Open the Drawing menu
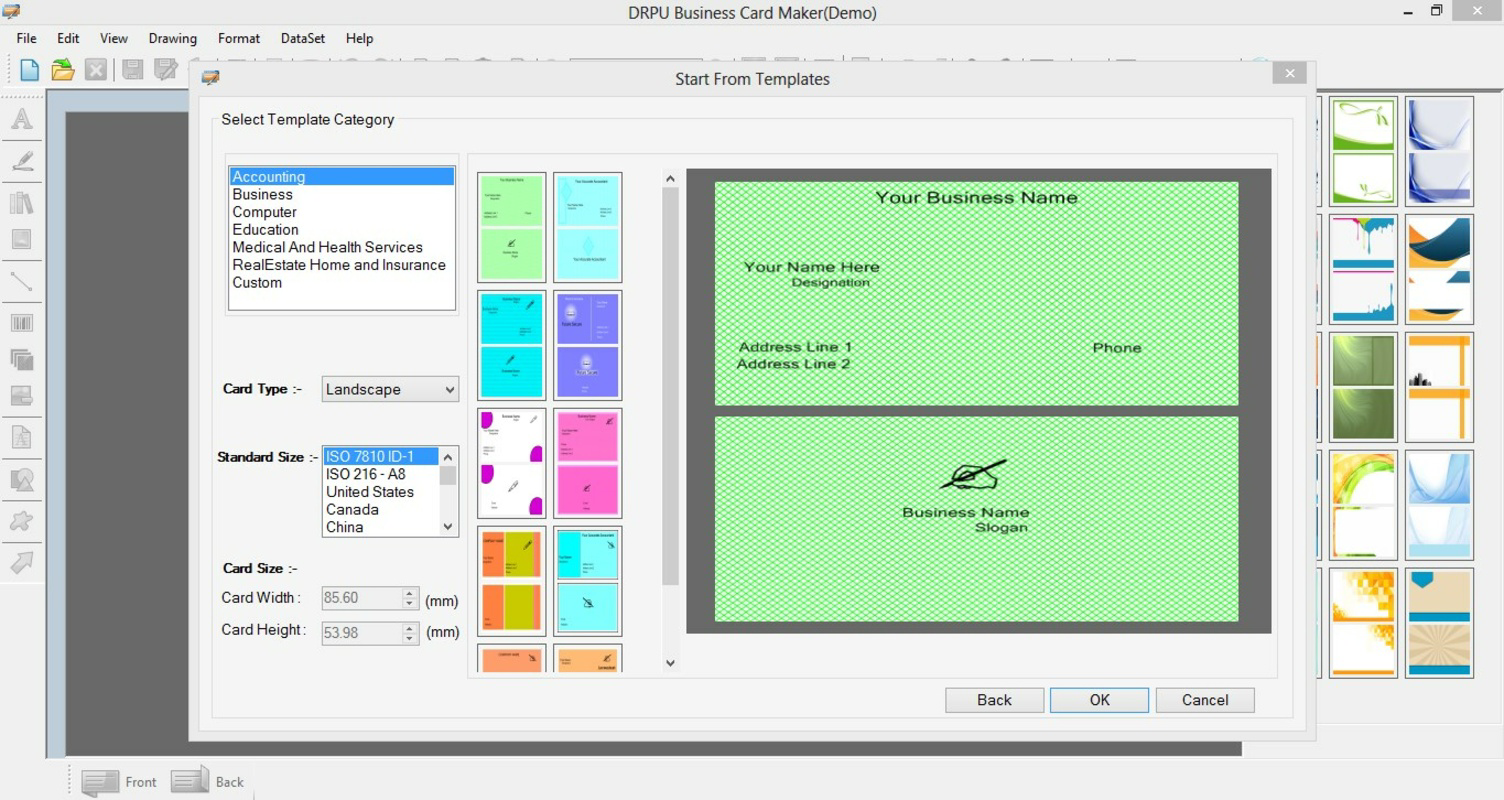Image resolution: width=1504 pixels, height=800 pixels. click(173, 38)
